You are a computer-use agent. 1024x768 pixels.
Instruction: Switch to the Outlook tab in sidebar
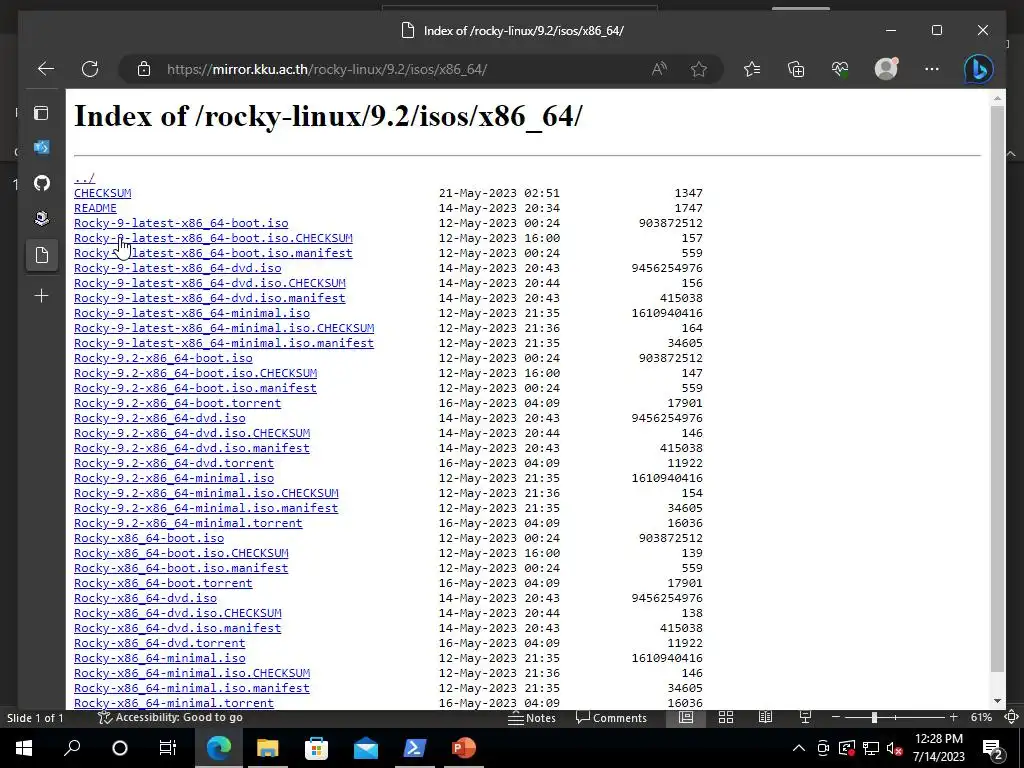[42, 148]
